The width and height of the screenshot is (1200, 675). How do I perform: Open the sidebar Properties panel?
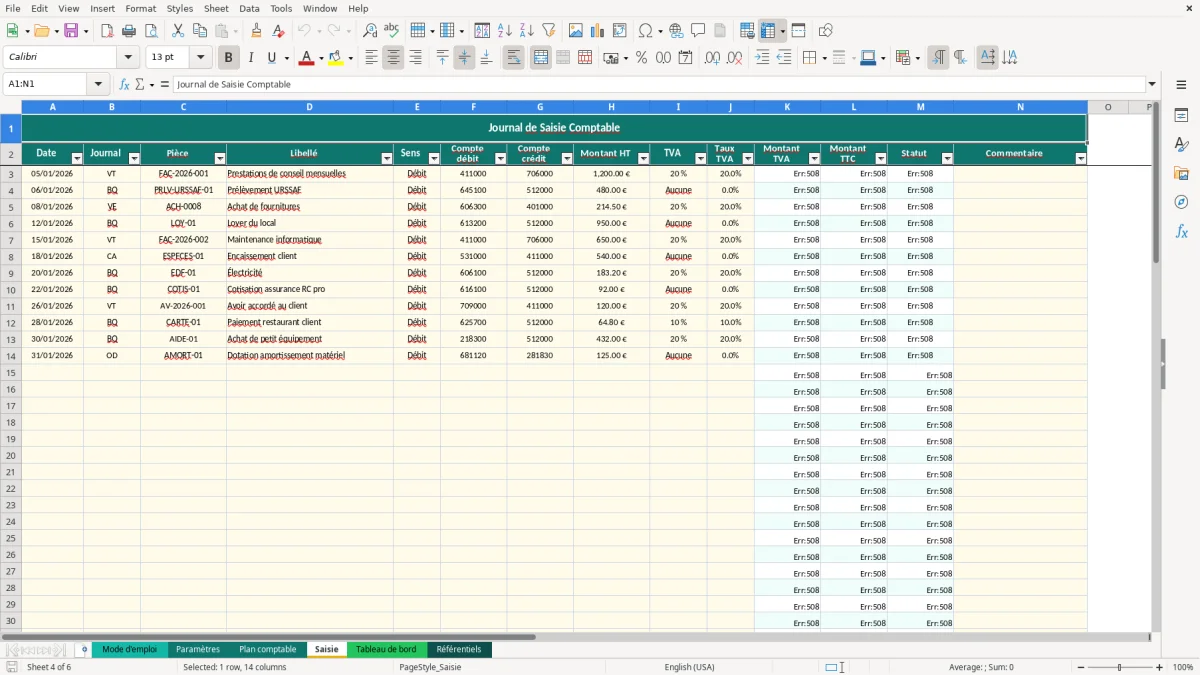[x=1181, y=116]
